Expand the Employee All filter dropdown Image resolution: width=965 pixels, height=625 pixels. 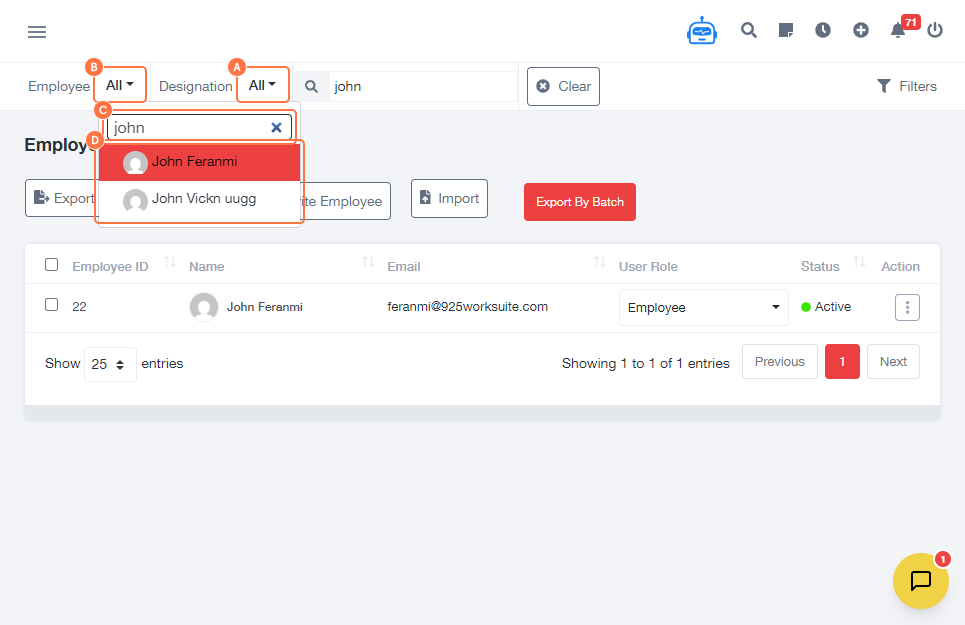pyautogui.click(x=120, y=86)
